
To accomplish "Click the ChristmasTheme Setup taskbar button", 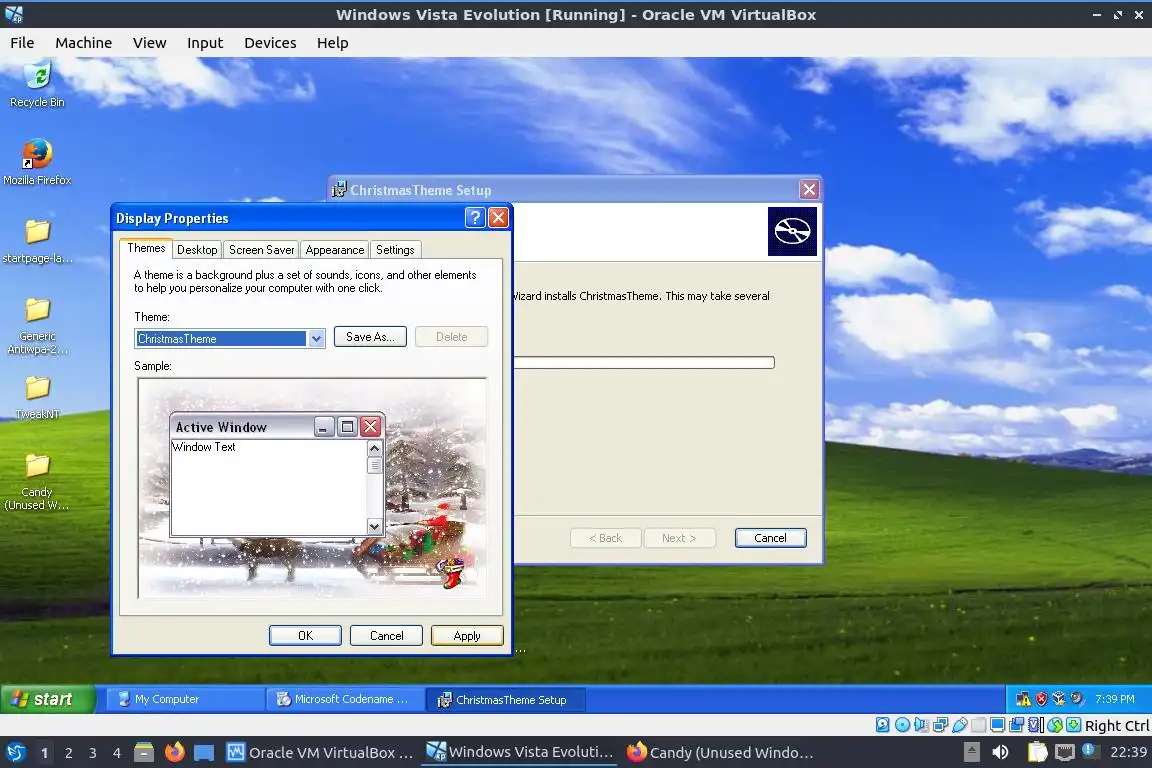I will pos(506,700).
